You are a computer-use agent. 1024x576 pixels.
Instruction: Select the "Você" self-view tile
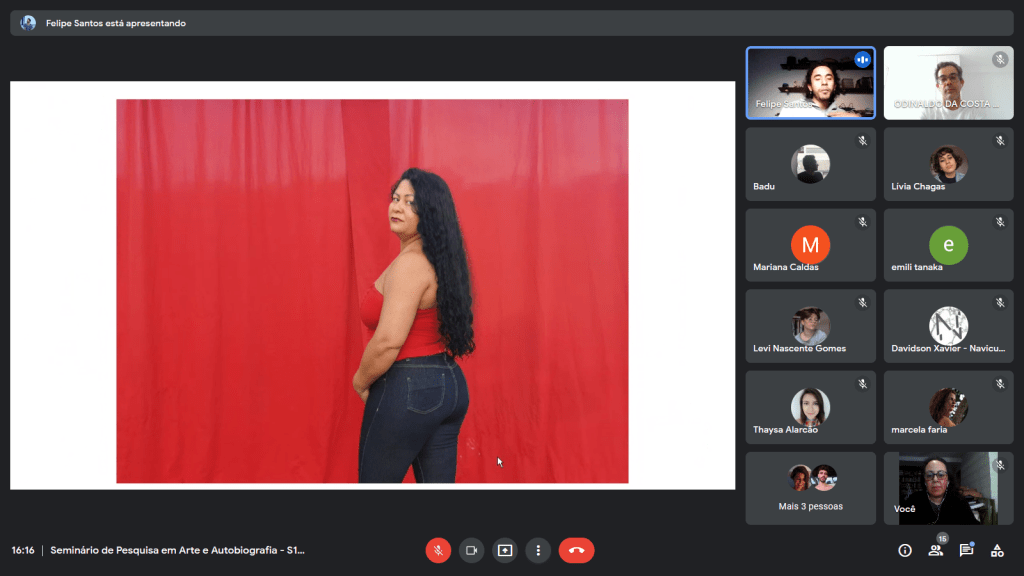948,488
